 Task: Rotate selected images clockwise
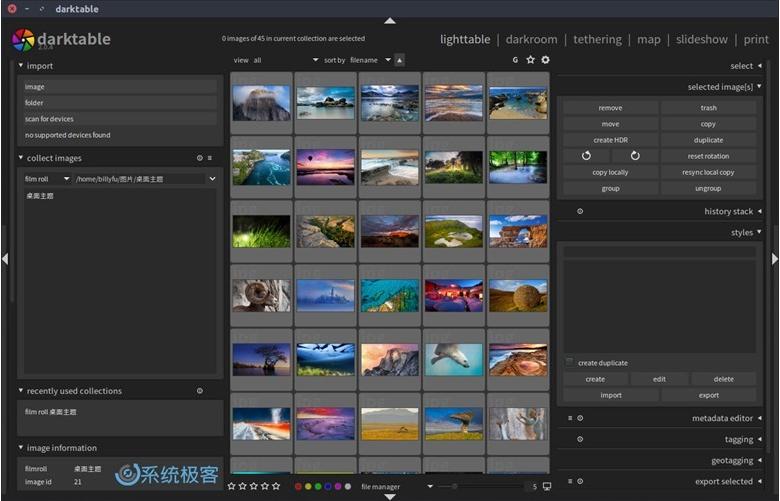click(634, 156)
